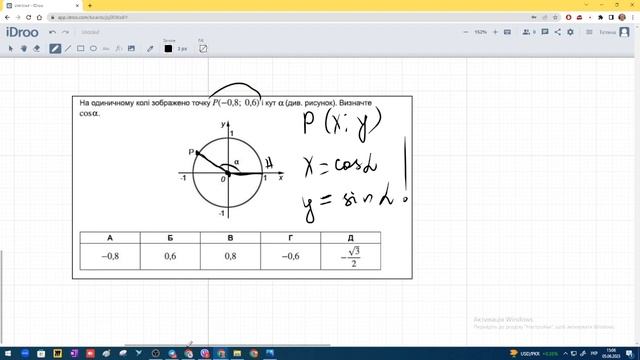Select the pen drawing tool
The height and width of the screenshot is (360, 640).
click(55, 49)
